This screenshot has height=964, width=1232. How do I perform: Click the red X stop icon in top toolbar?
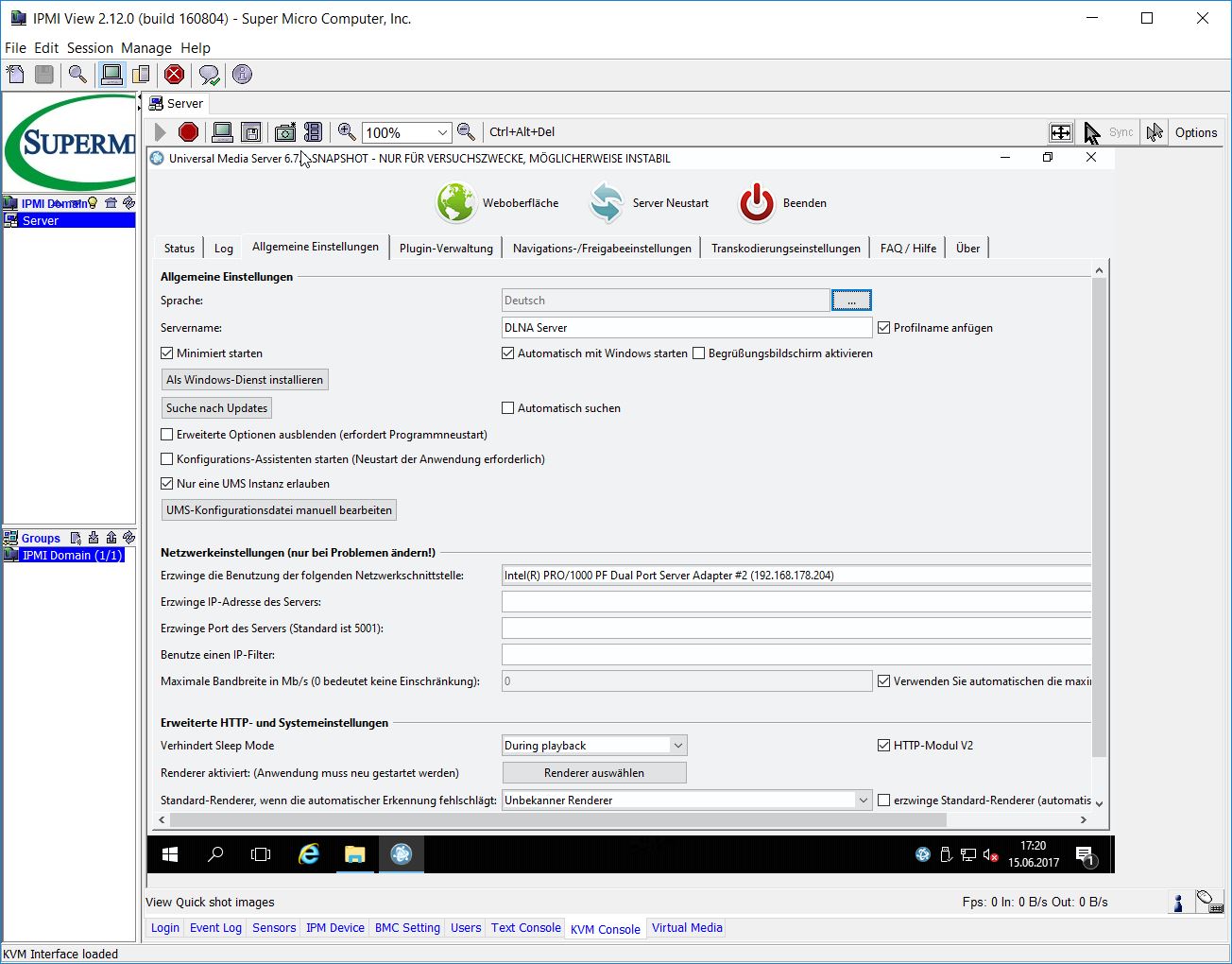[x=174, y=75]
